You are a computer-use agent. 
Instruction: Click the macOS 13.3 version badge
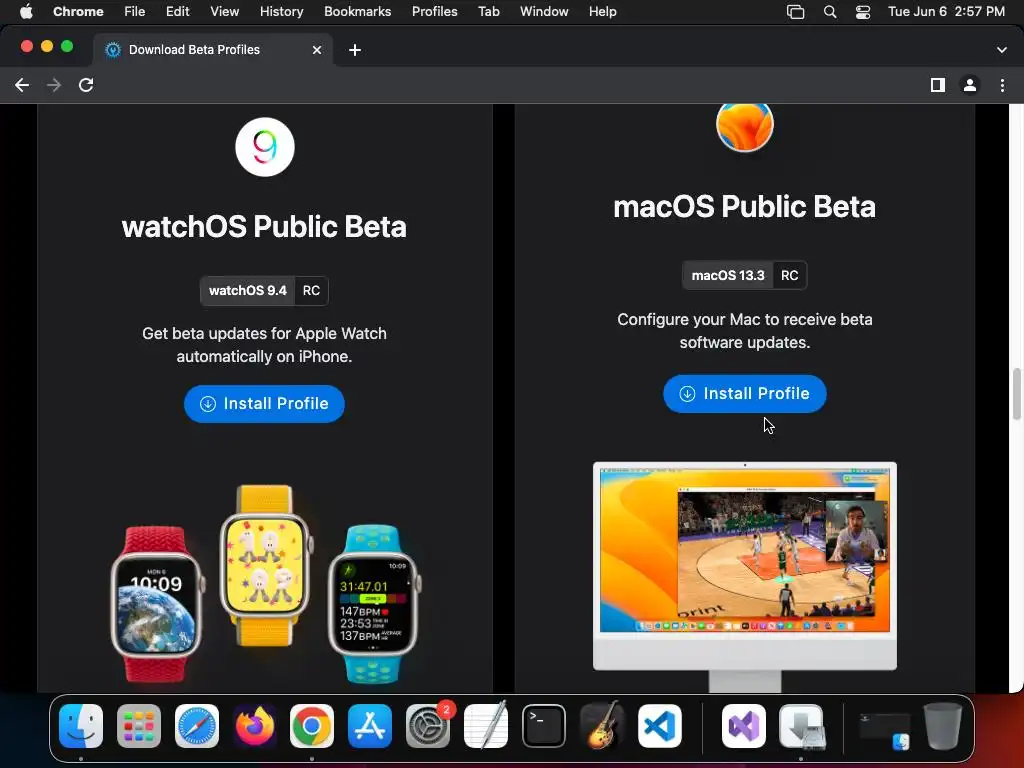(728, 276)
